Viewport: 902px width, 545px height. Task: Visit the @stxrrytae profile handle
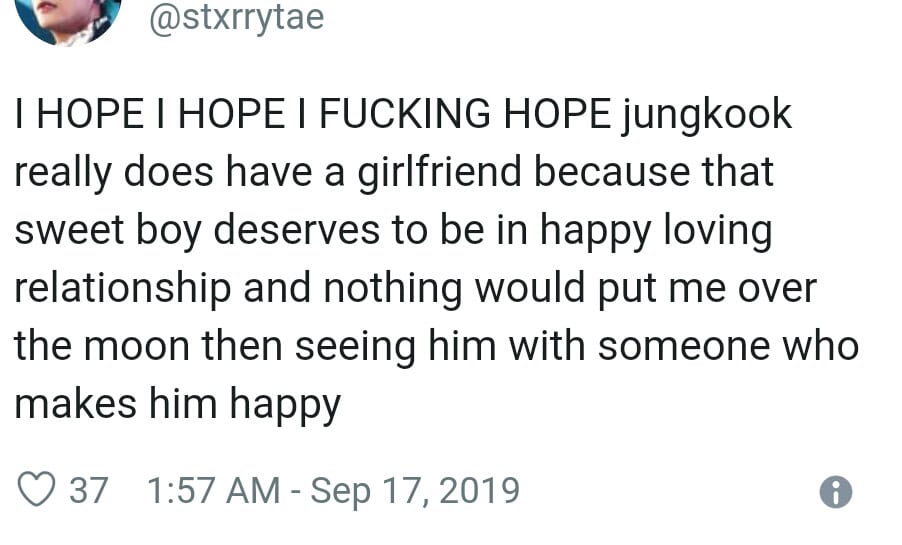click(236, 17)
